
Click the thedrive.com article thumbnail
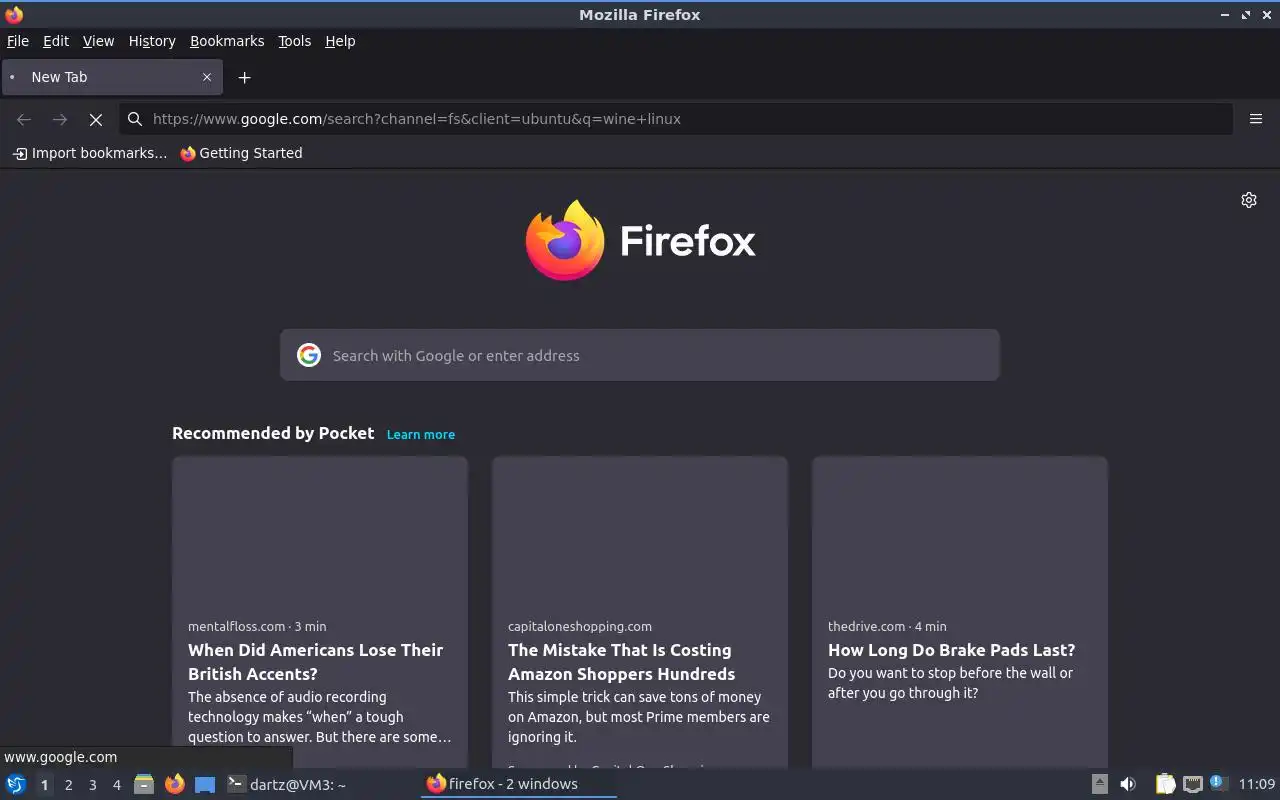coord(960,531)
